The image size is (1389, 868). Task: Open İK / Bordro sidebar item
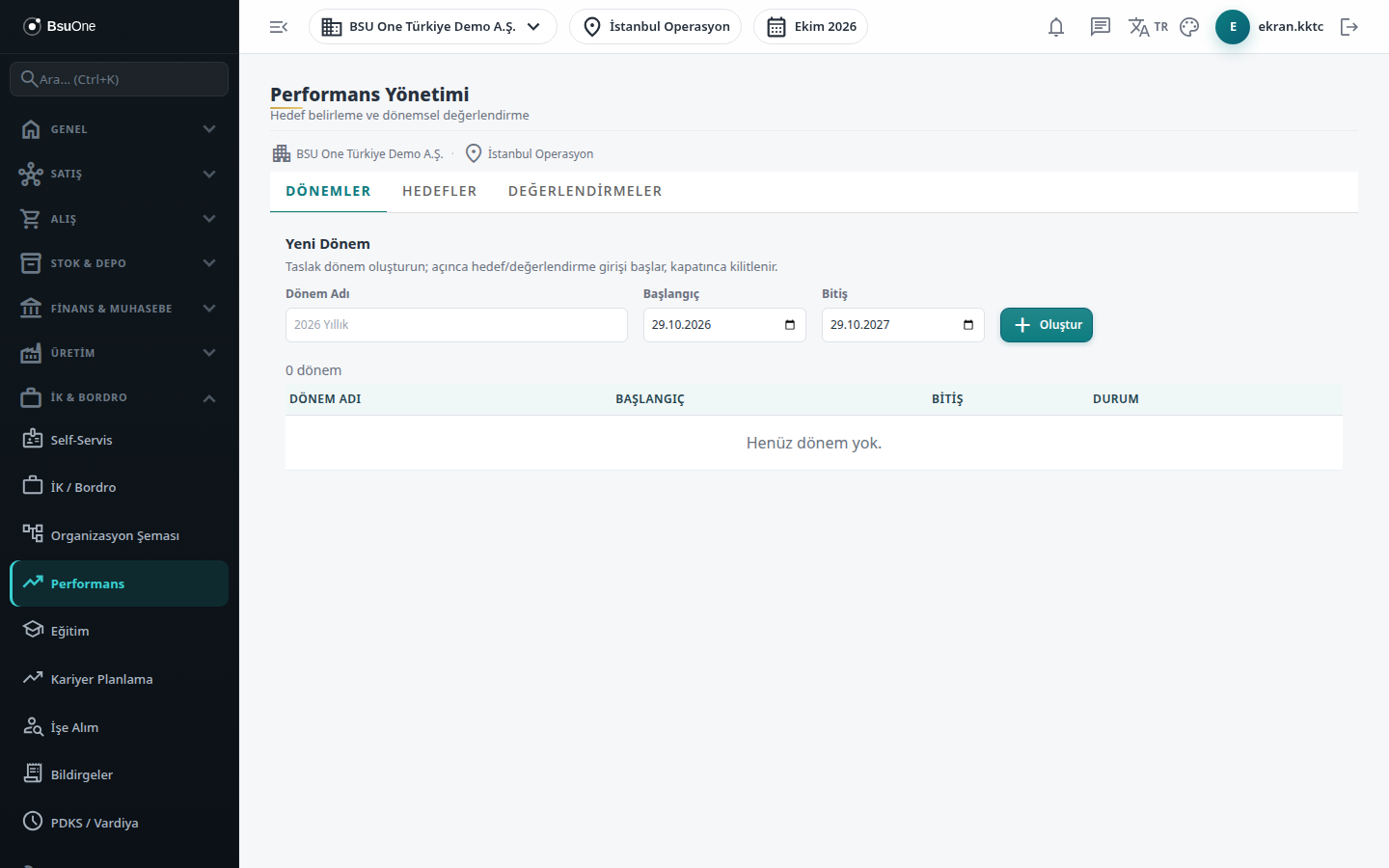(120, 487)
